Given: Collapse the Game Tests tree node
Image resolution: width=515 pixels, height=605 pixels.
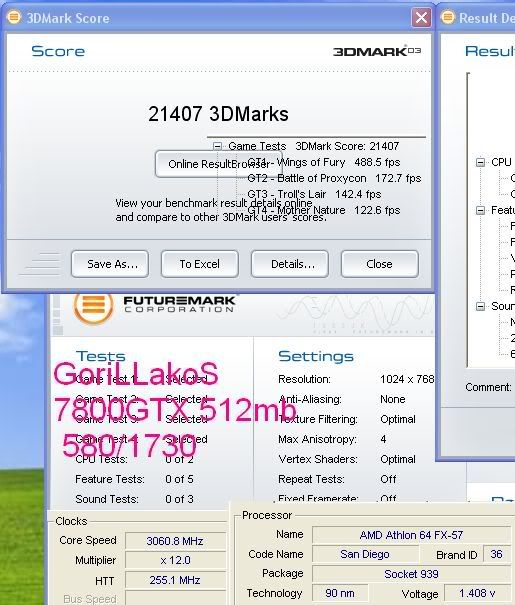Looking at the screenshot, I should tap(218, 146).
